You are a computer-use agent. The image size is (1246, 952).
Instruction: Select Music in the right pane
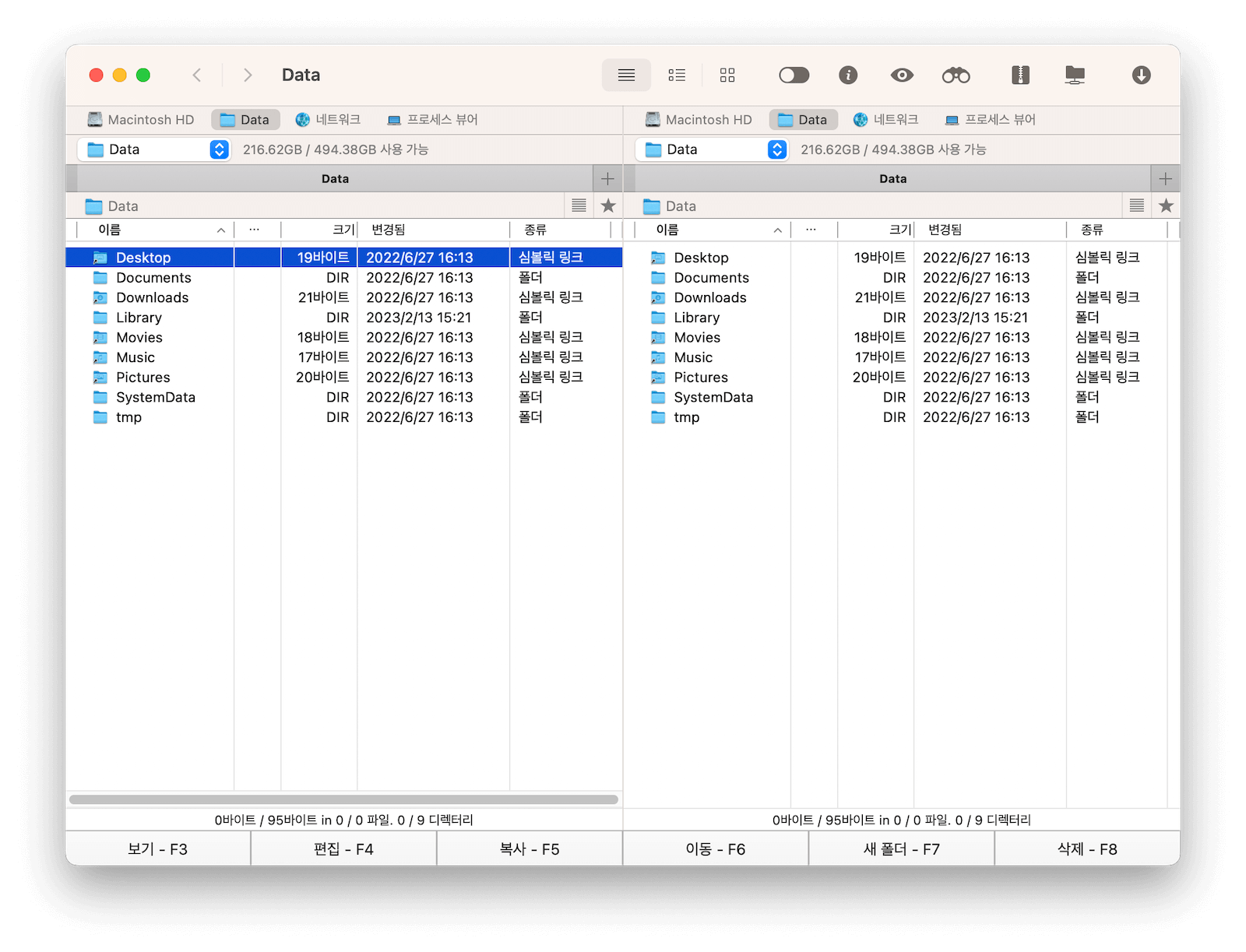tap(902, 357)
